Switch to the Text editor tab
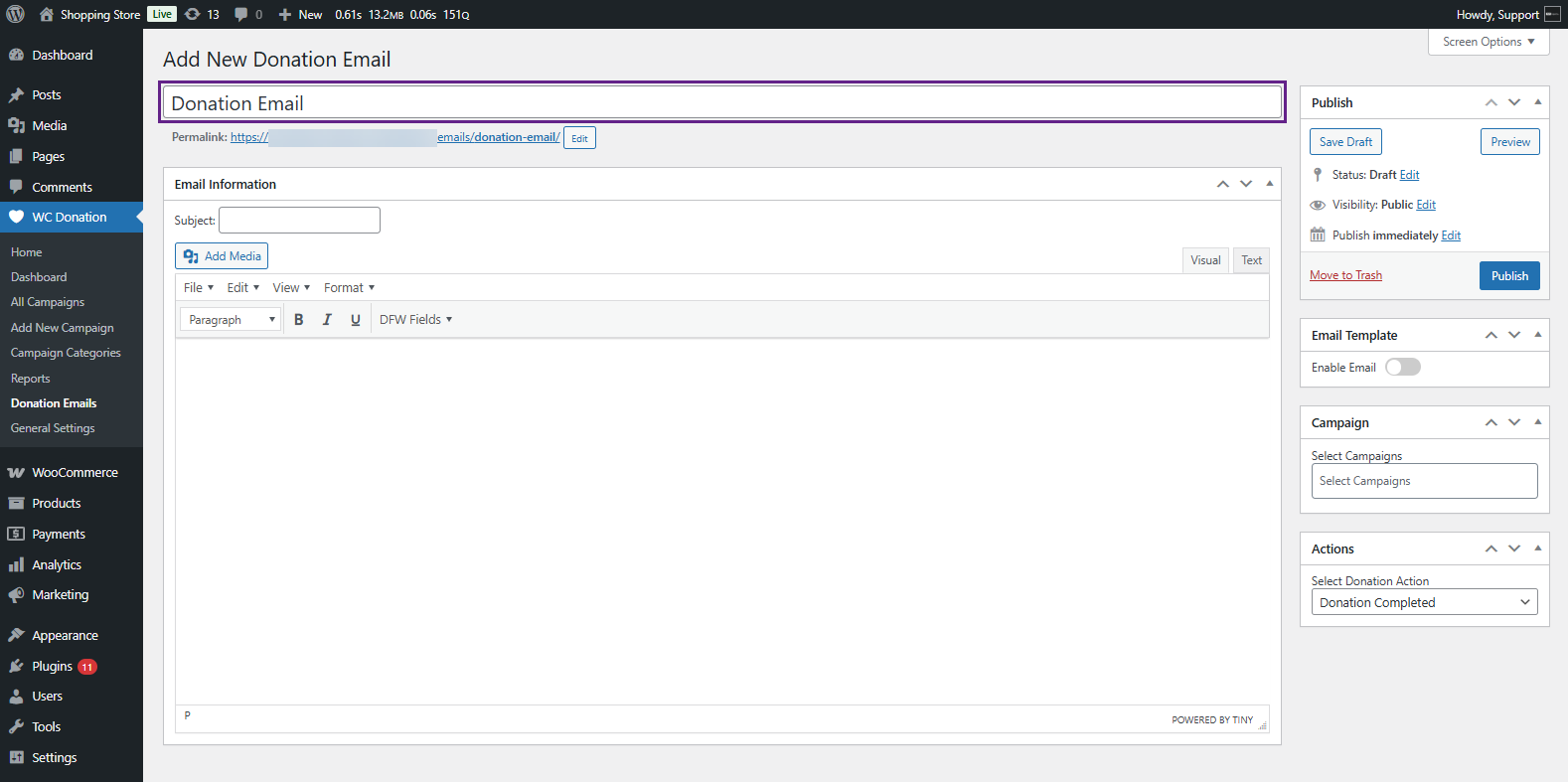The width and height of the screenshot is (1568, 782). (1251, 260)
